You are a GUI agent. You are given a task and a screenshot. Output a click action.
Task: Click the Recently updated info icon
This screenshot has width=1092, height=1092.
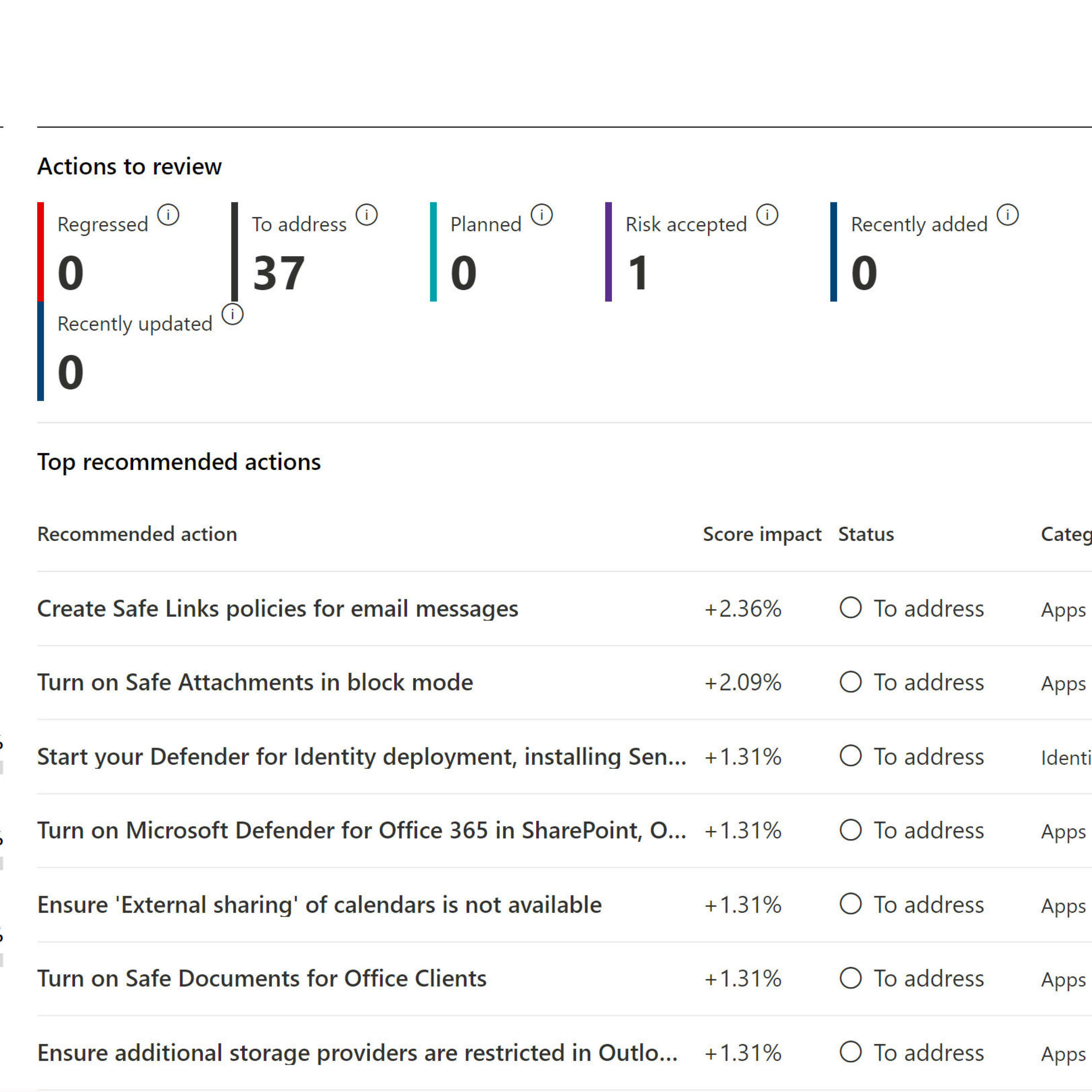tap(232, 314)
